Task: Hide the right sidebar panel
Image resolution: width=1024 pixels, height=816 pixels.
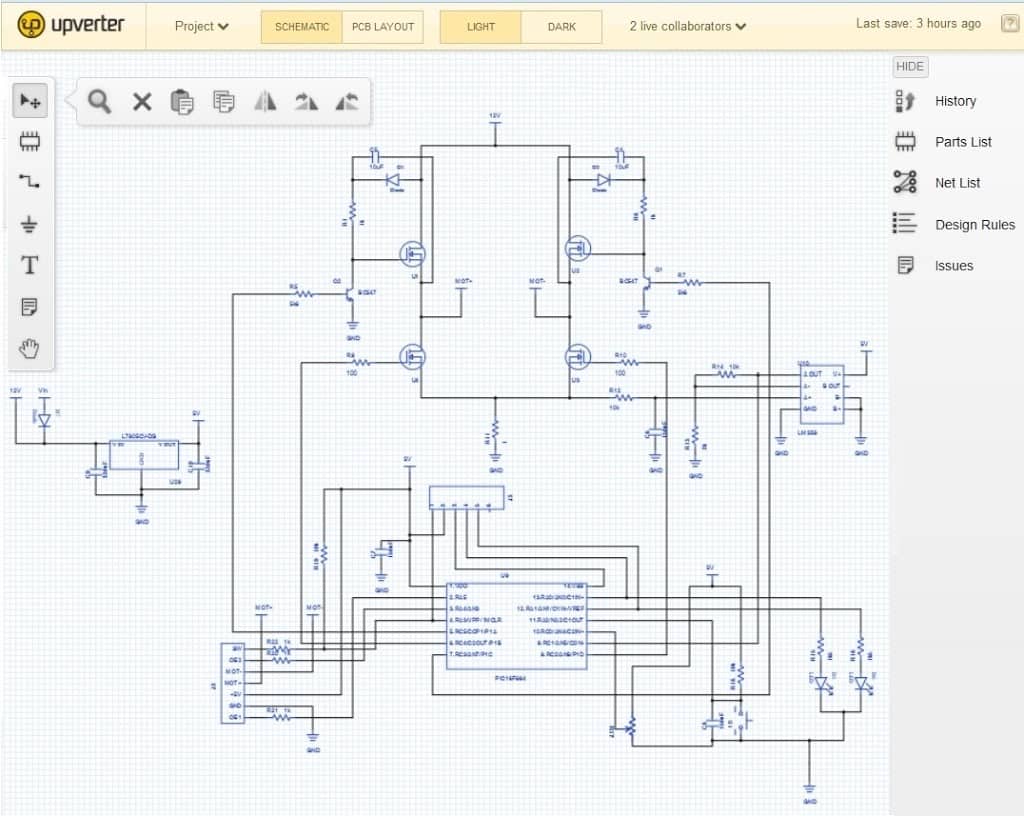Action: coord(909,66)
